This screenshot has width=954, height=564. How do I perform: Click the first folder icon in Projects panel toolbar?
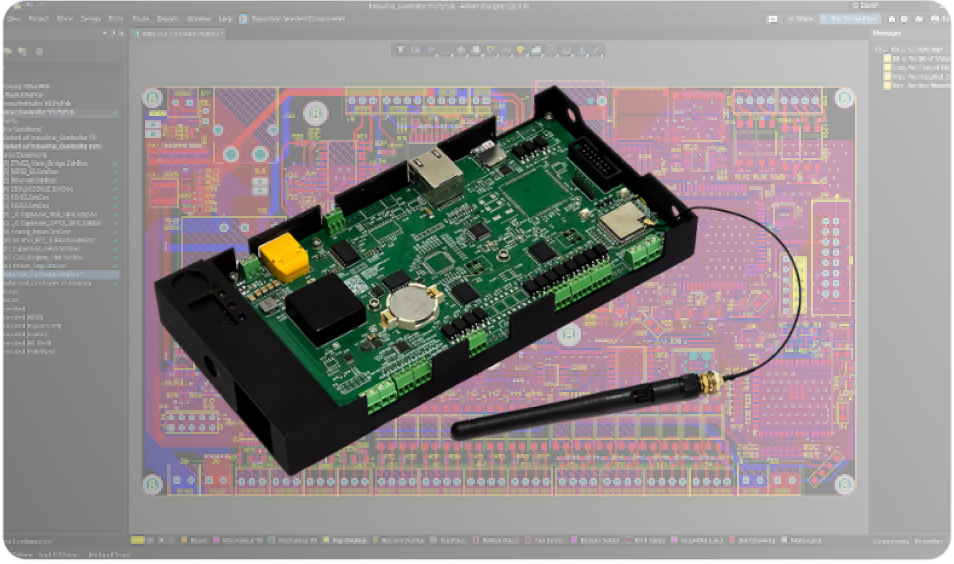click(x=7, y=51)
